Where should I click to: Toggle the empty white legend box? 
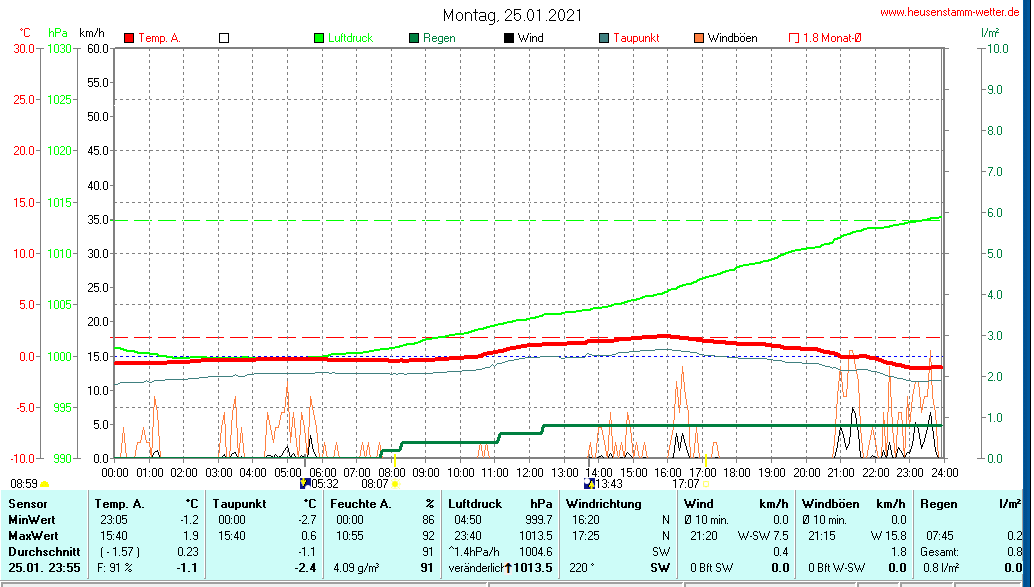pos(224,38)
